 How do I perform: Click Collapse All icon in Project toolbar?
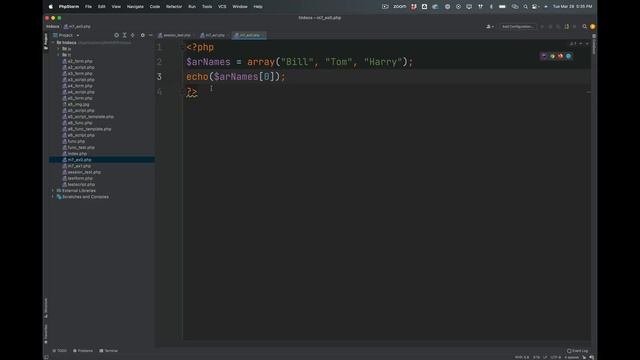[133, 36]
